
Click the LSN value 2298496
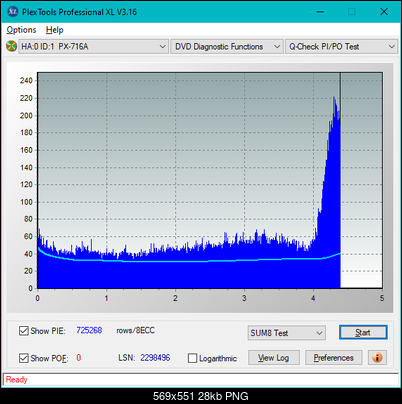pyautogui.click(x=155, y=358)
